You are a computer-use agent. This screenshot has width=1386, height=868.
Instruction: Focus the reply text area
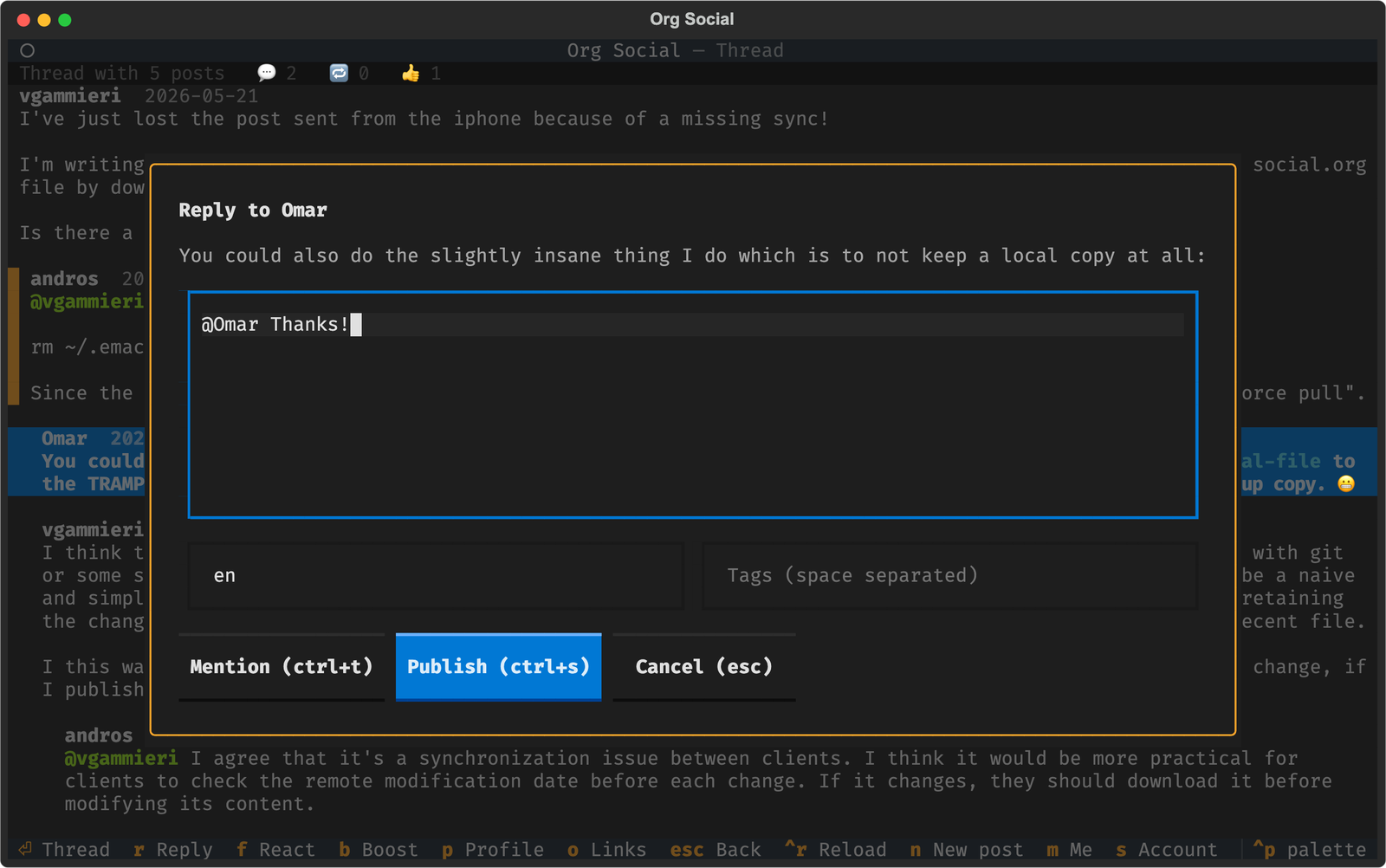click(x=693, y=405)
